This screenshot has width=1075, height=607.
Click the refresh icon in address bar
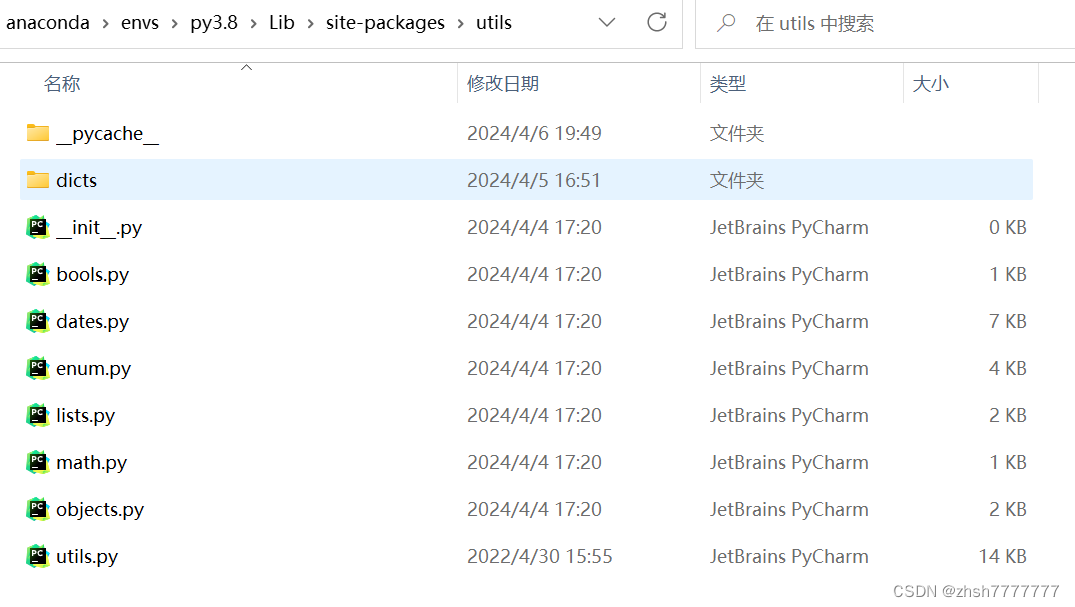tap(657, 22)
